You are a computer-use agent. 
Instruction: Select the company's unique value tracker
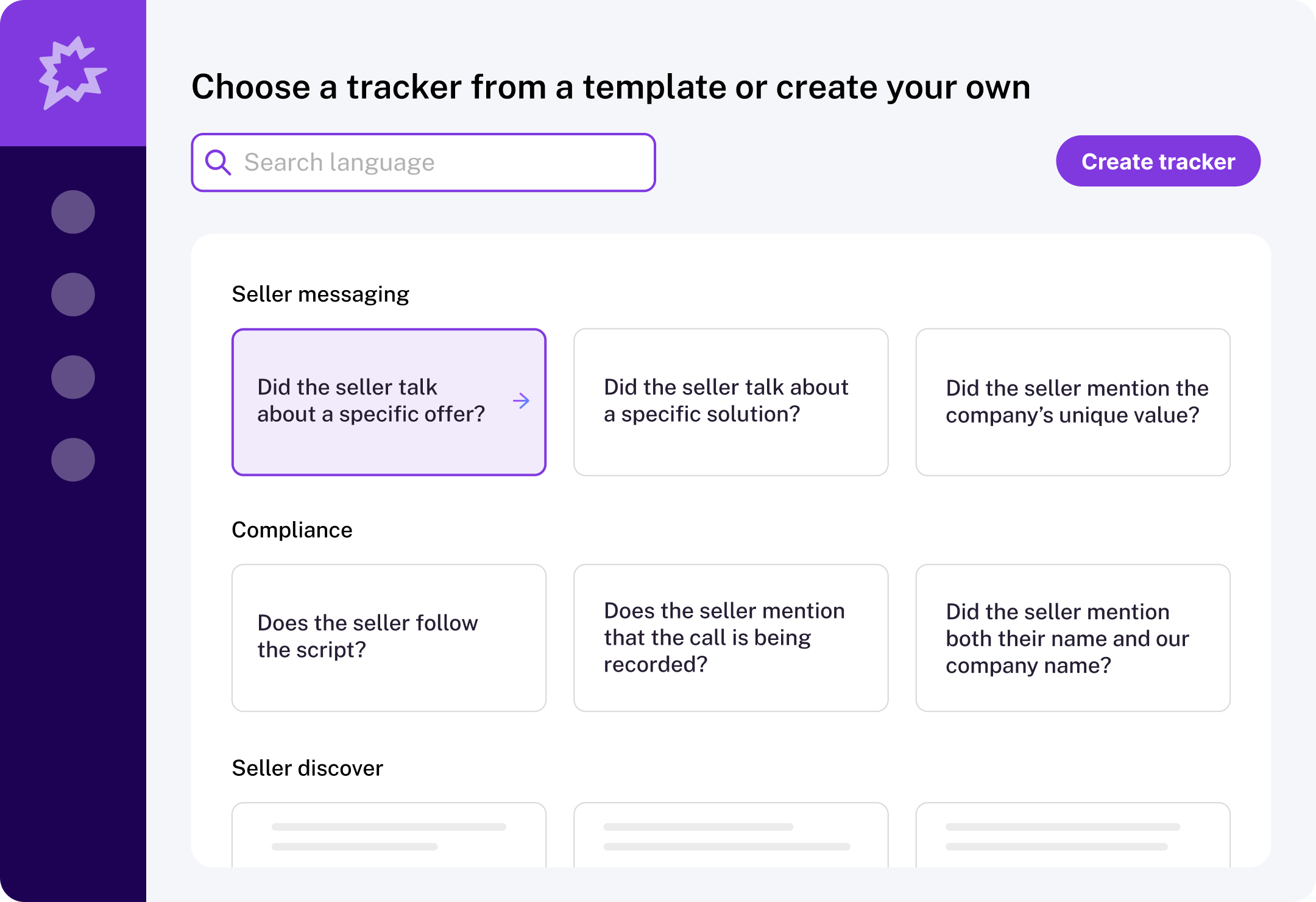[x=1072, y=401]
